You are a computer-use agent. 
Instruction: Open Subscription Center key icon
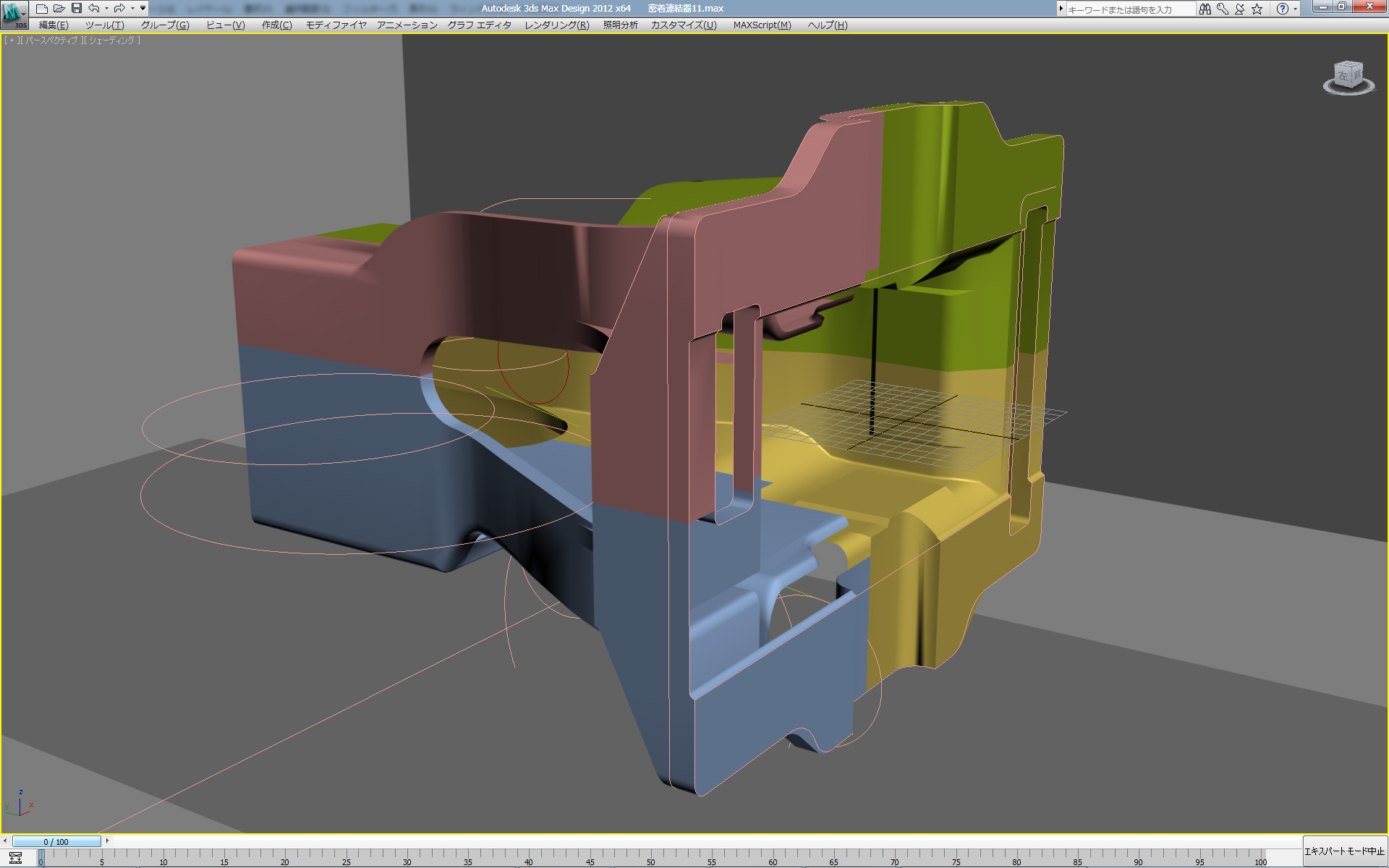coord(1222,9)
